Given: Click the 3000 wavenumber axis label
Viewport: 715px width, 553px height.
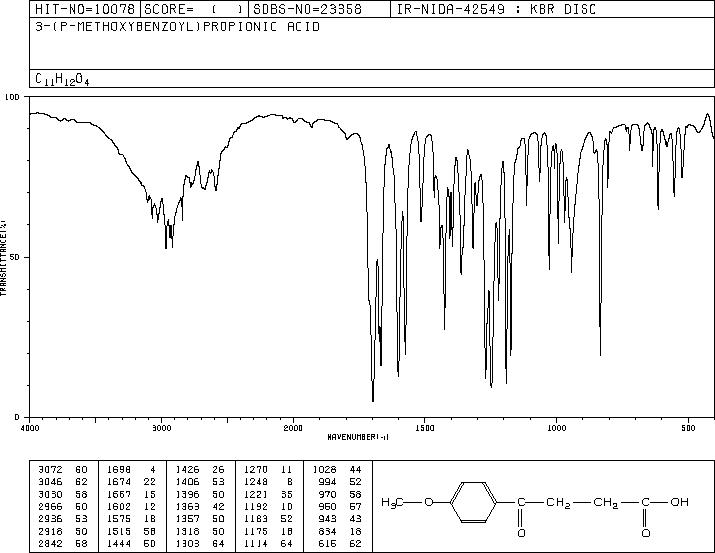Looking at the screenshot, I should click(x=161, y=428).
